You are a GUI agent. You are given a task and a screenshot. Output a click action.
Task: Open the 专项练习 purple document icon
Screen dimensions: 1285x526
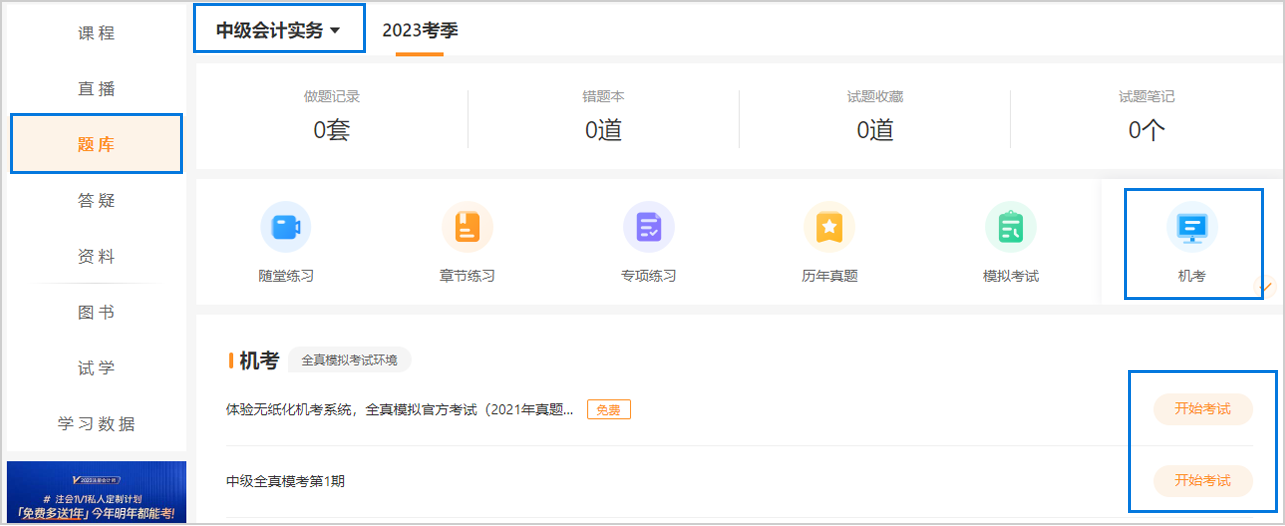point(648,227)
